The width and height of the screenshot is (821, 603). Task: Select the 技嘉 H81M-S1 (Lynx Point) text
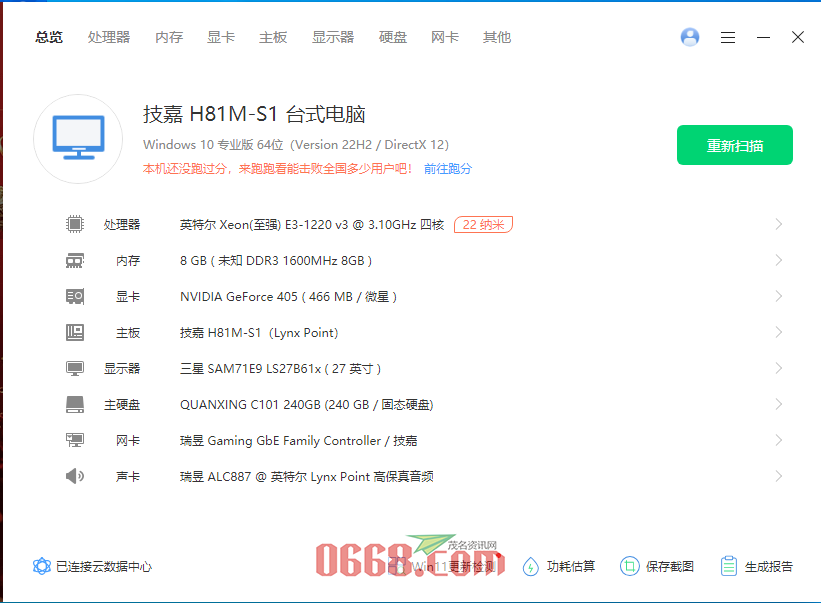click(259, 333)
